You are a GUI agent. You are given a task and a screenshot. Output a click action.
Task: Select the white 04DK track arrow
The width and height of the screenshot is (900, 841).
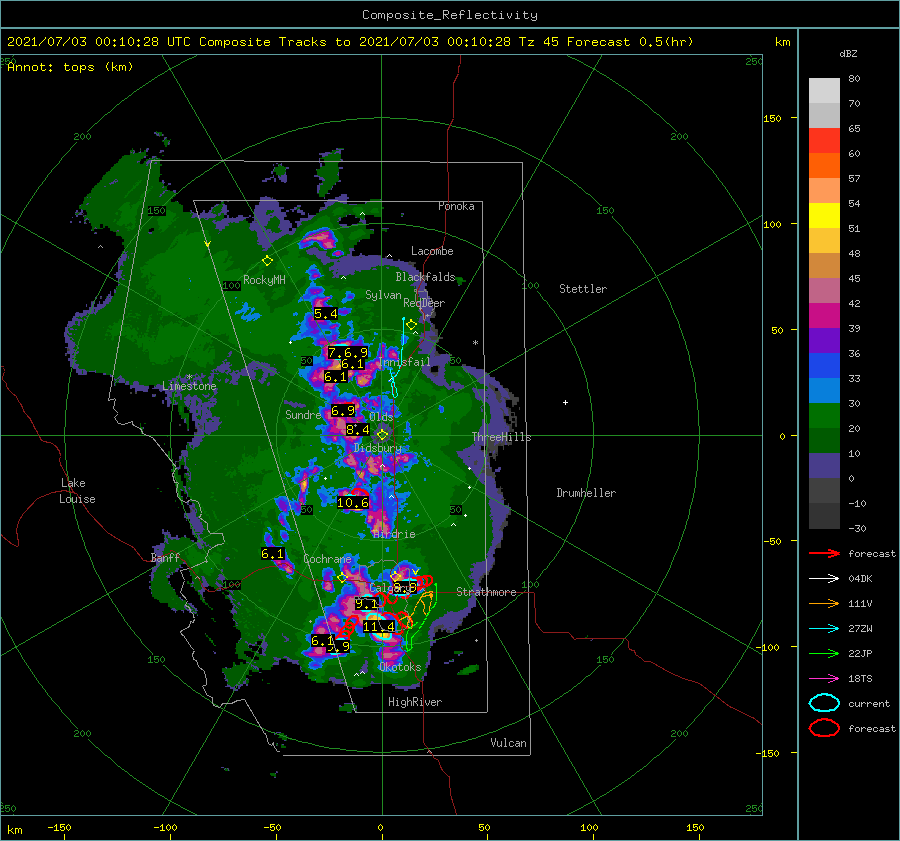click(x=824, y=579)
